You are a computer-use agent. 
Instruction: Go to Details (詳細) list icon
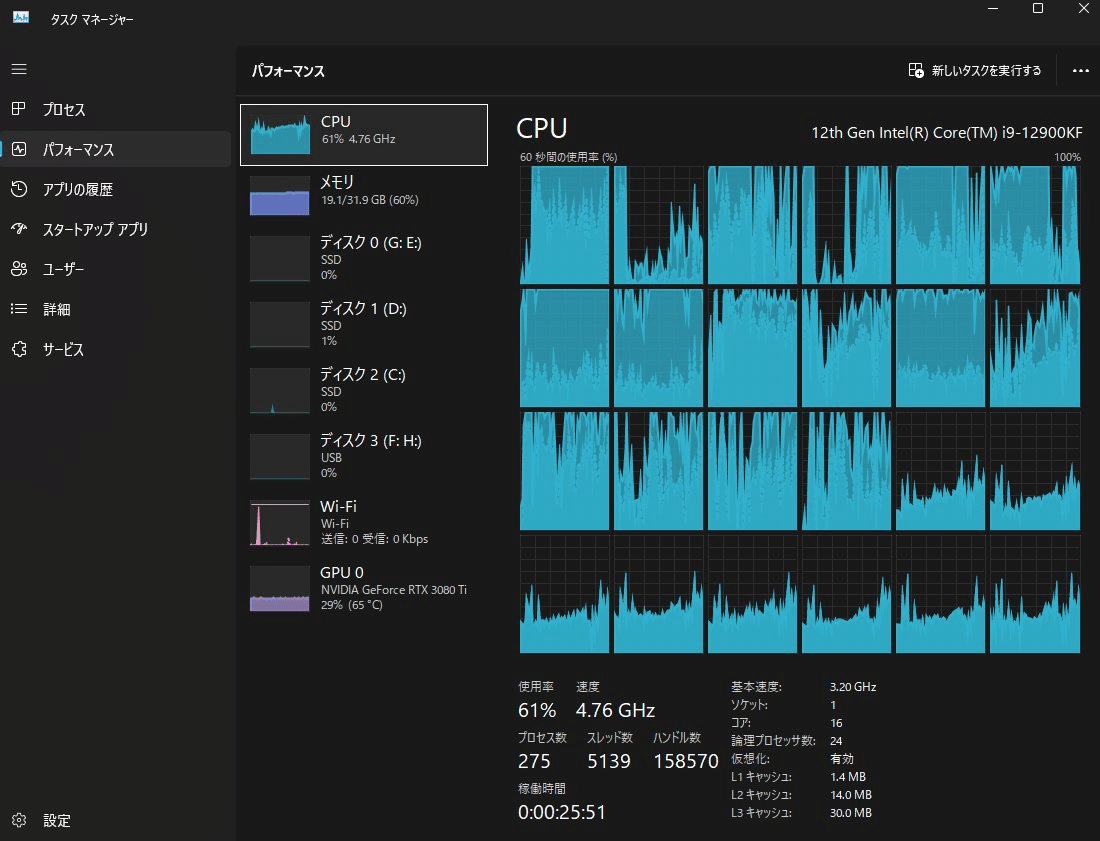(x=19, y=309)
